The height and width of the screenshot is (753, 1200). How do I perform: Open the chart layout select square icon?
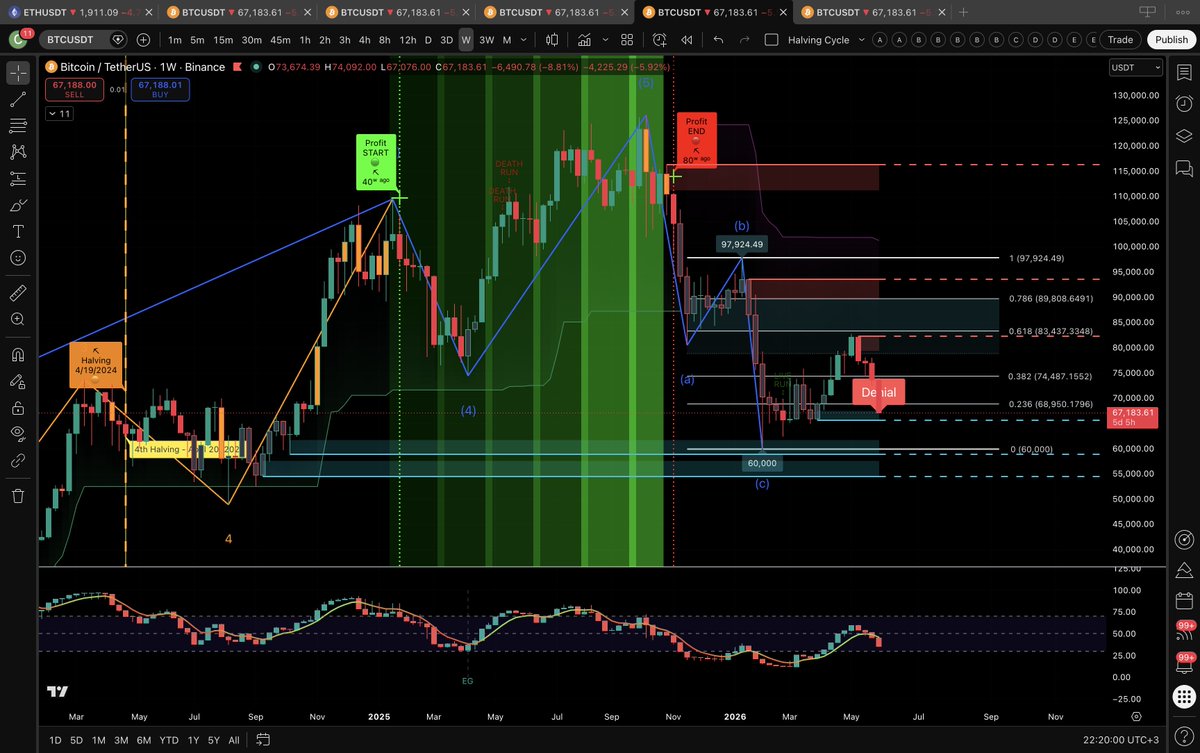point(771,40)
